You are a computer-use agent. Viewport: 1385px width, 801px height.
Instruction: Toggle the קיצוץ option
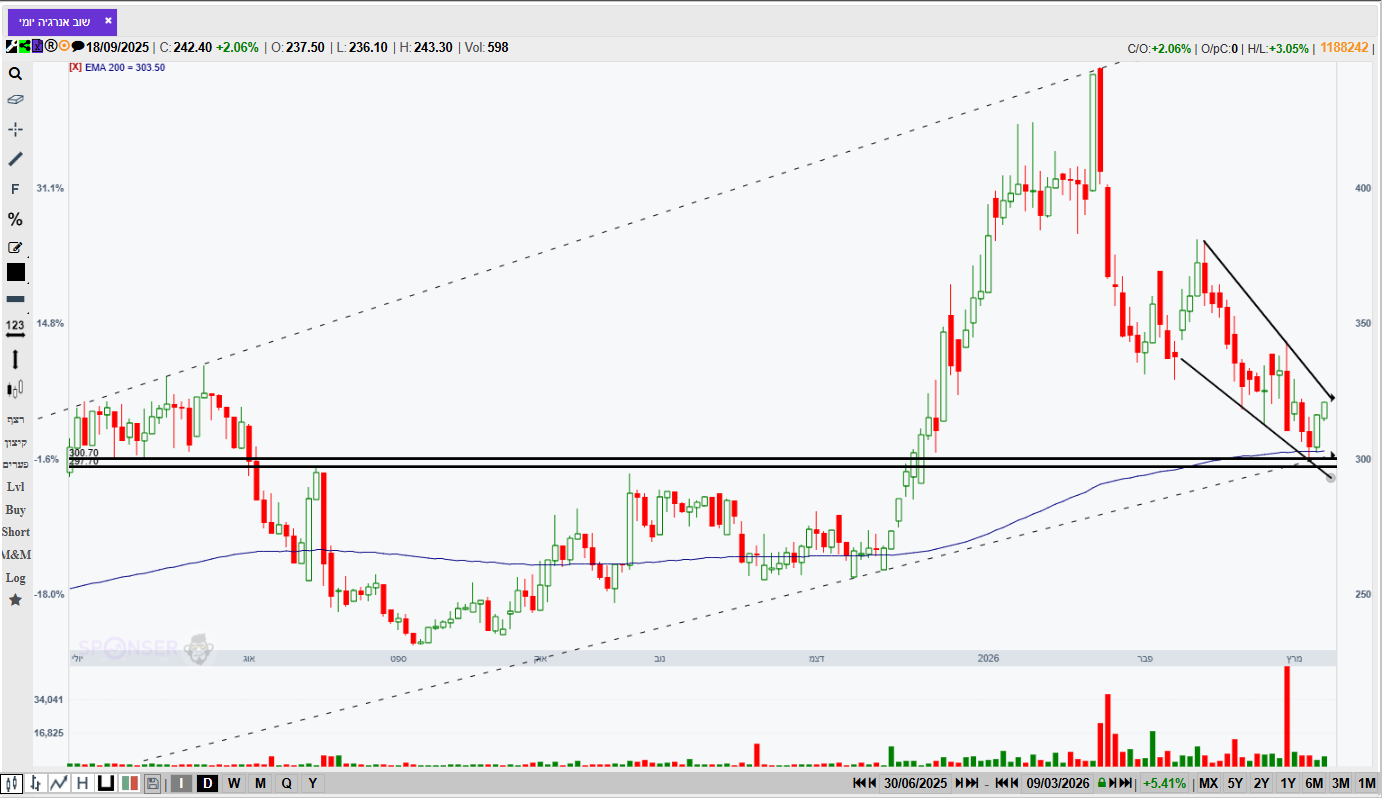click(15, 442)
